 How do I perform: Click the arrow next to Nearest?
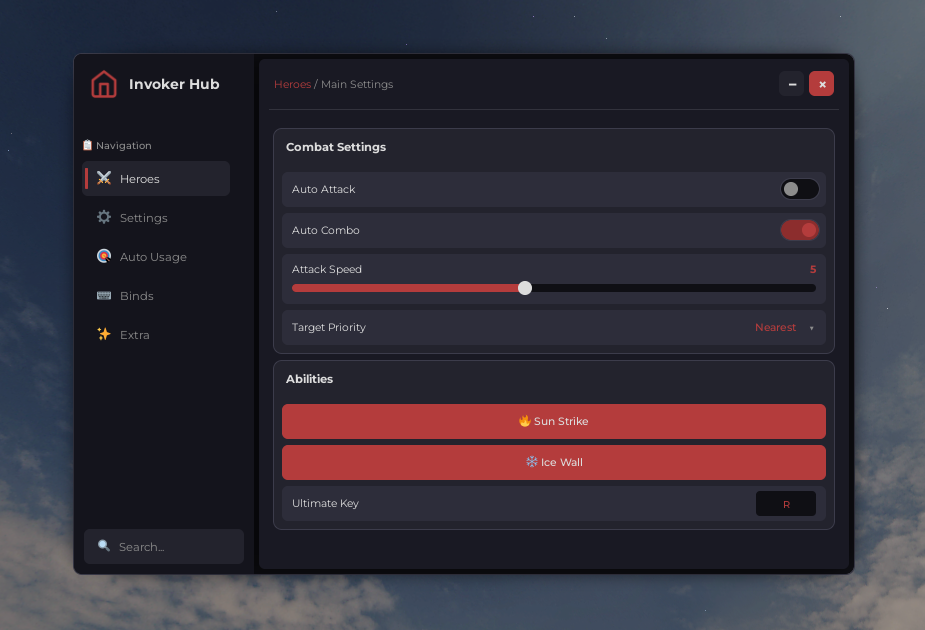click(x=812, y=328)
